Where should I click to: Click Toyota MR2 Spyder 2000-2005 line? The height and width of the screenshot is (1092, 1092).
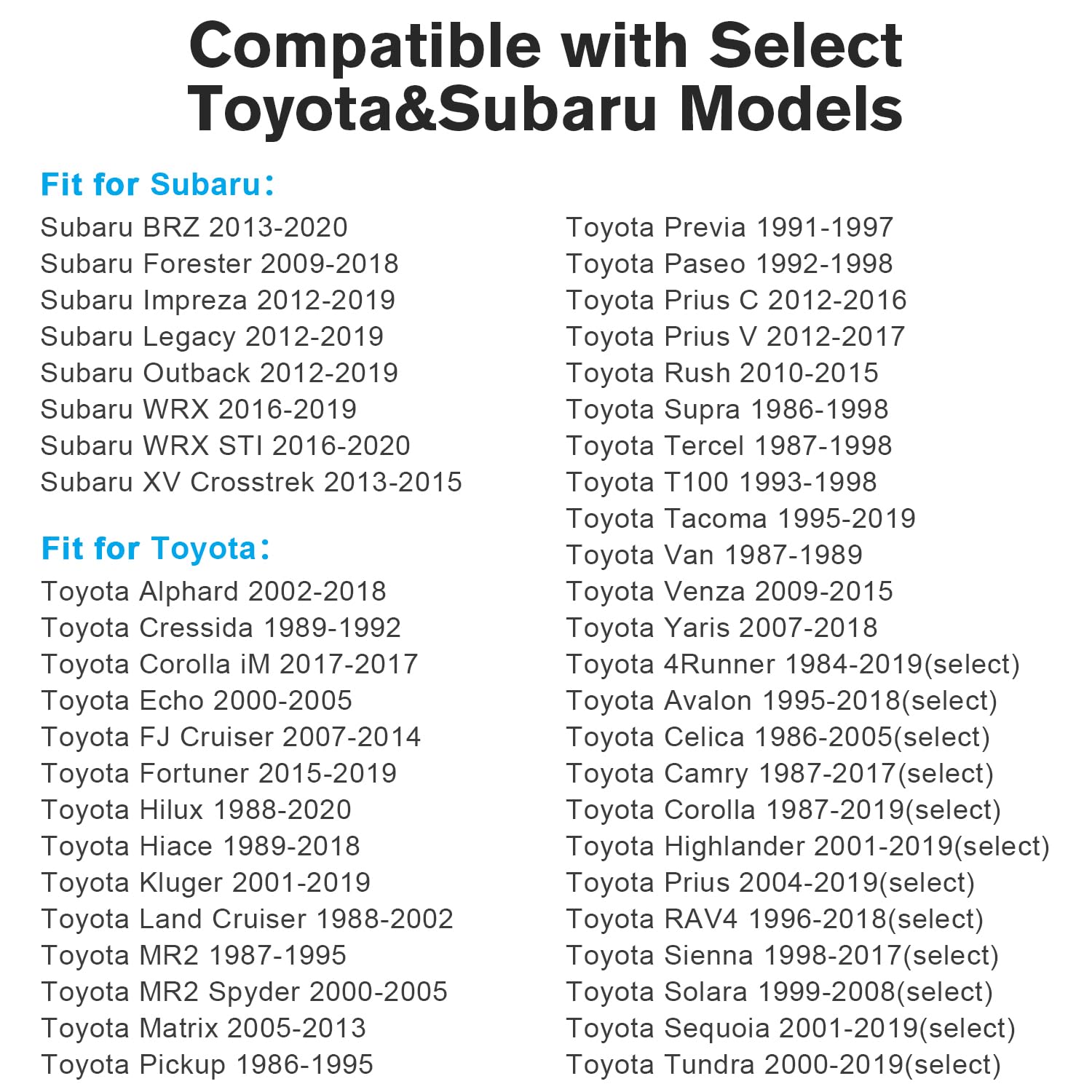tap(245, 992)
